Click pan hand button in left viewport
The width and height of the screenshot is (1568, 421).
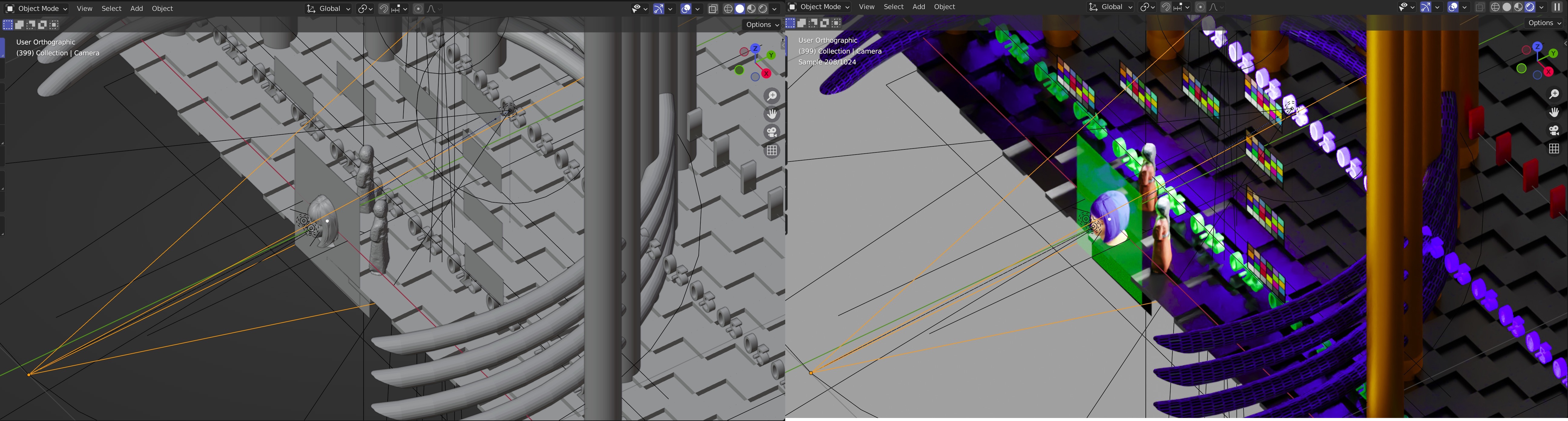[x=772, y=114]
